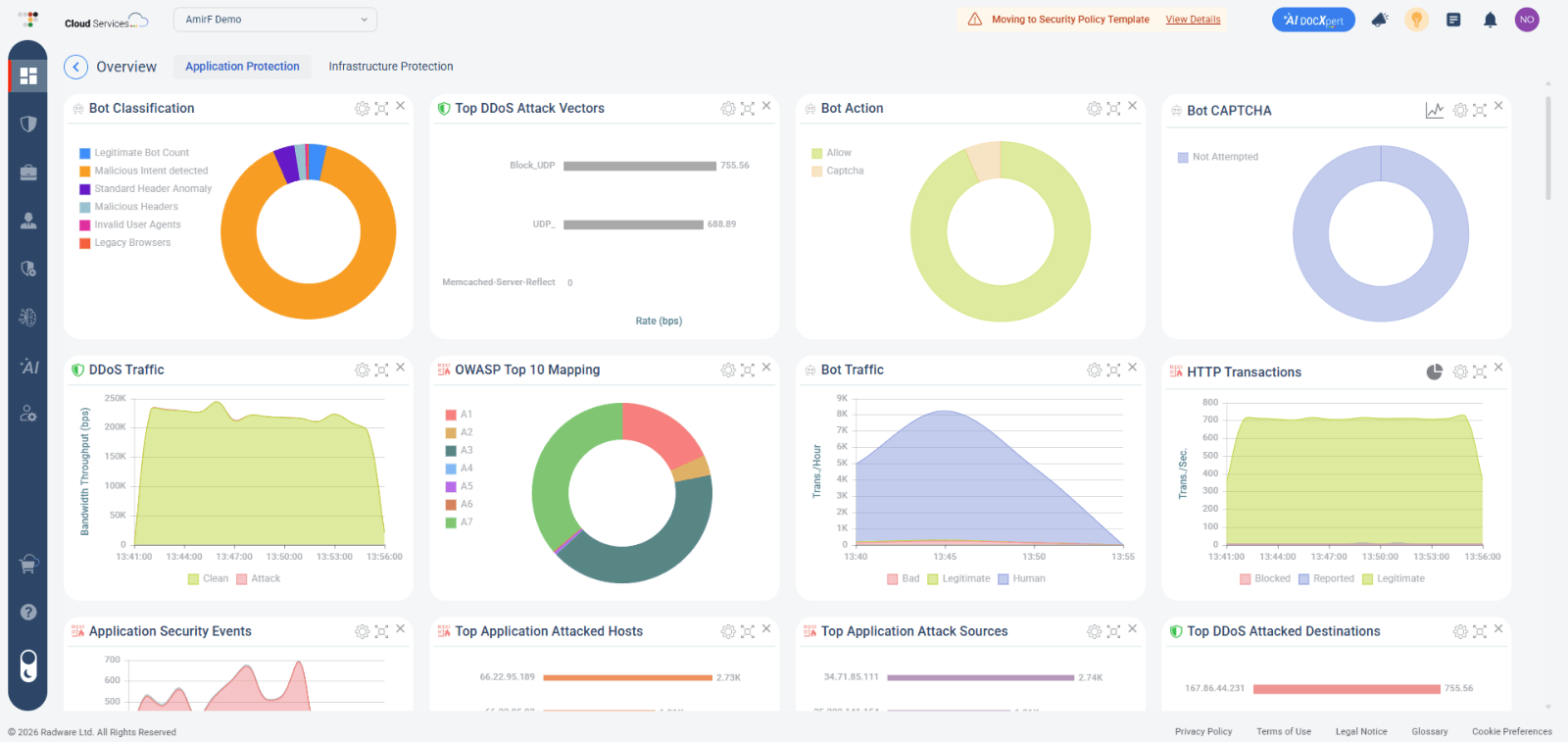Image resolution: width=1568 pixels, height=742 pixels.
Task: Toggle Malicious Intent detected legend entry
Action: (x=144, y=171)
